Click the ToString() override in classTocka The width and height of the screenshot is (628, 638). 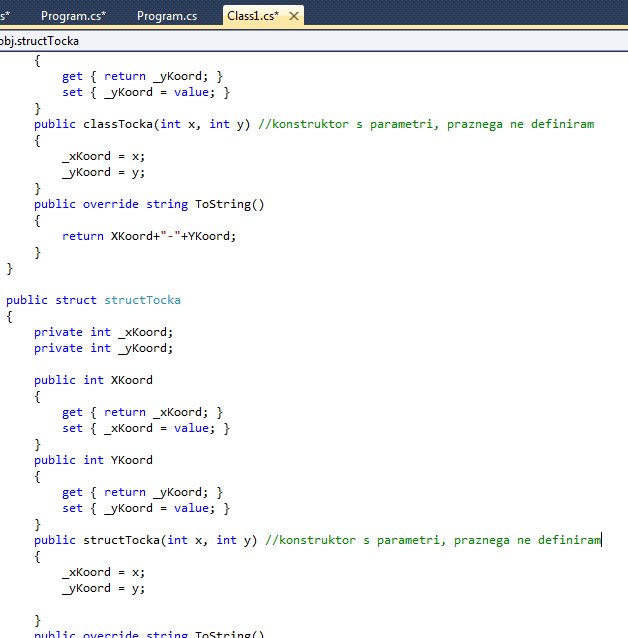point(229,204)
